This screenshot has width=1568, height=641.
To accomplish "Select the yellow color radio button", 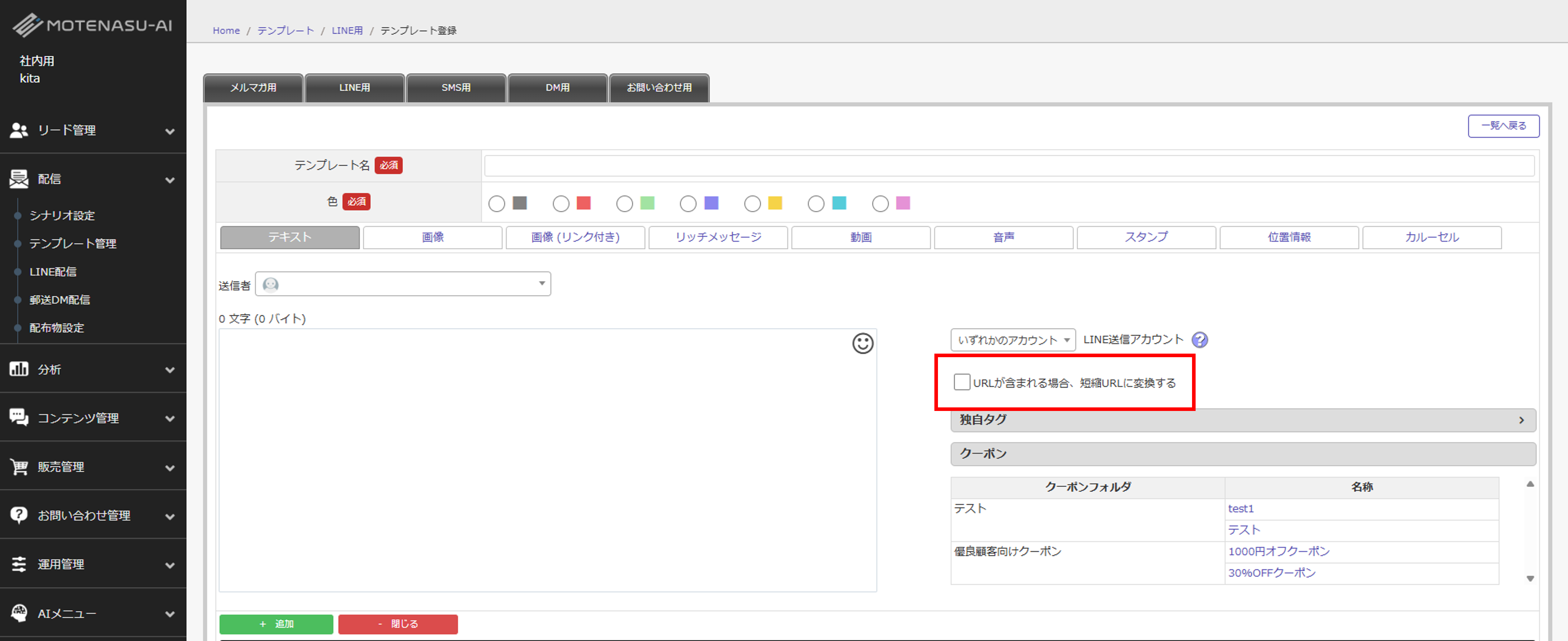I will click(752, 204).
